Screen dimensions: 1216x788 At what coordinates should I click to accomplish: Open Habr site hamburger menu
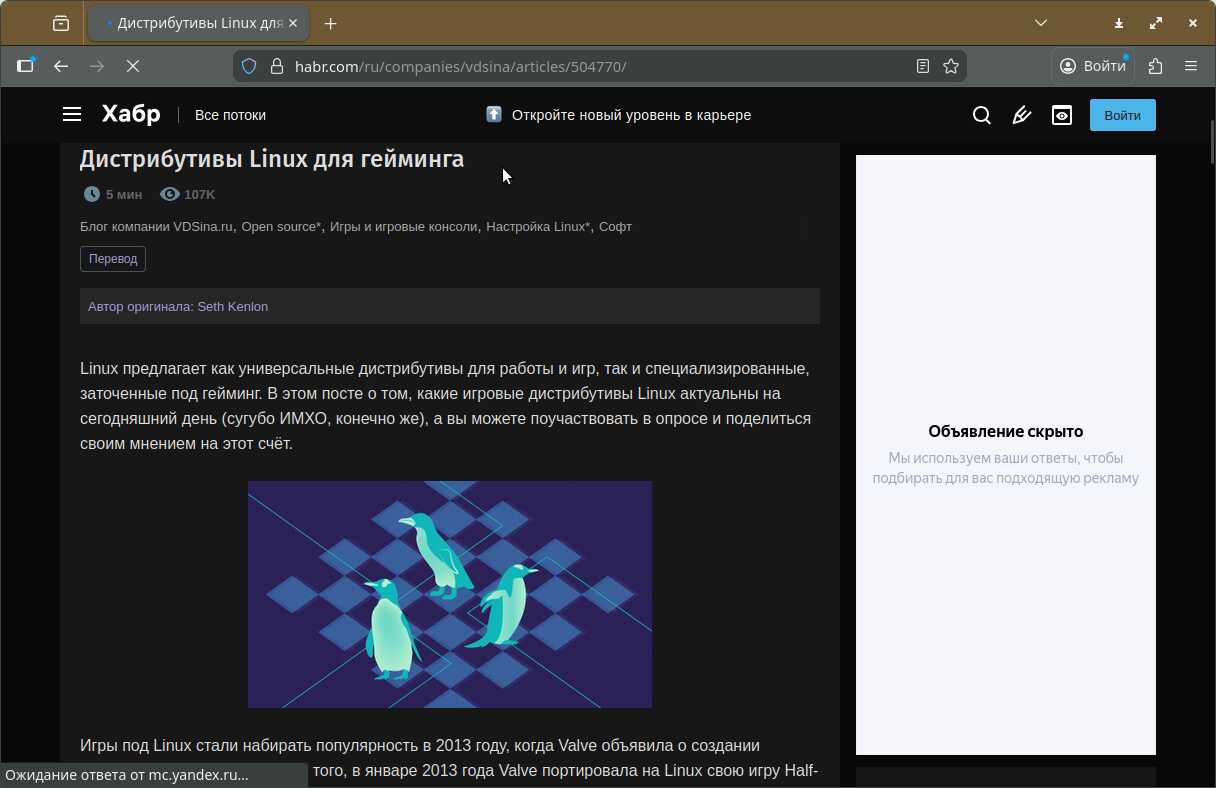[x=72, y=115]
